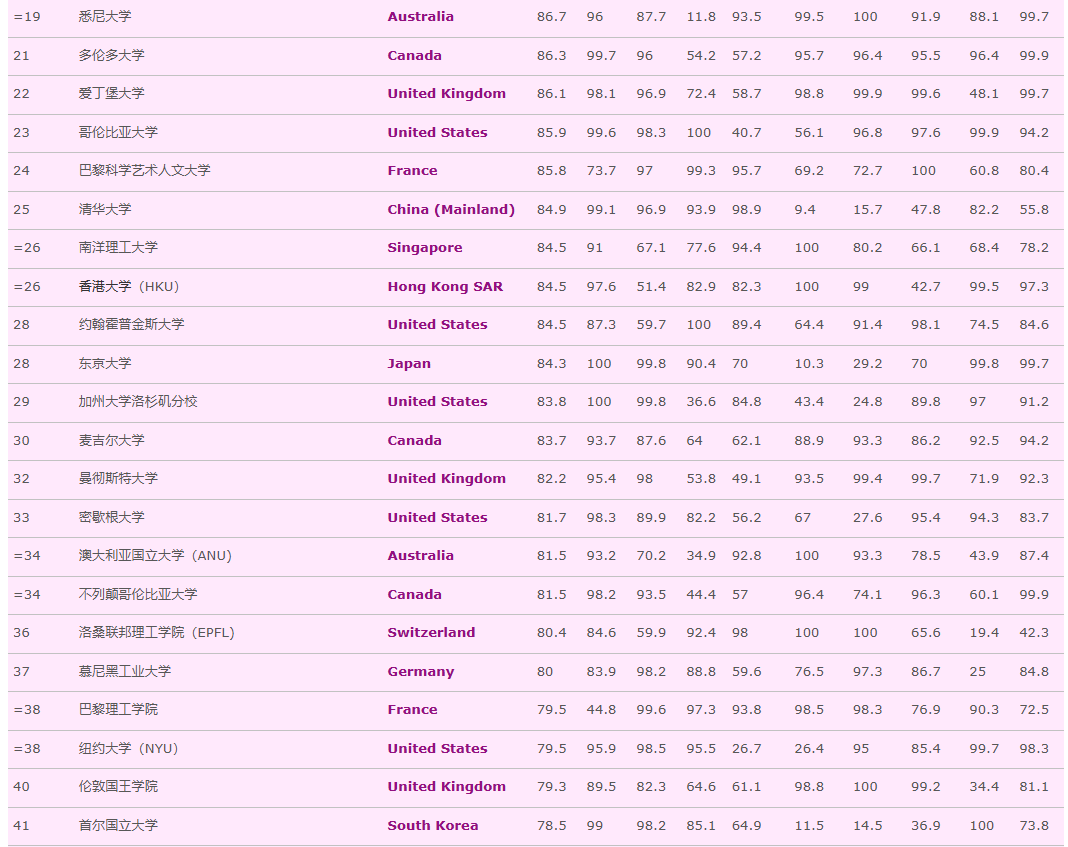This screenshot has height=847, width=1068.
Task: Open United States link for 哥伦比亚大学
Action: point(437,133)
